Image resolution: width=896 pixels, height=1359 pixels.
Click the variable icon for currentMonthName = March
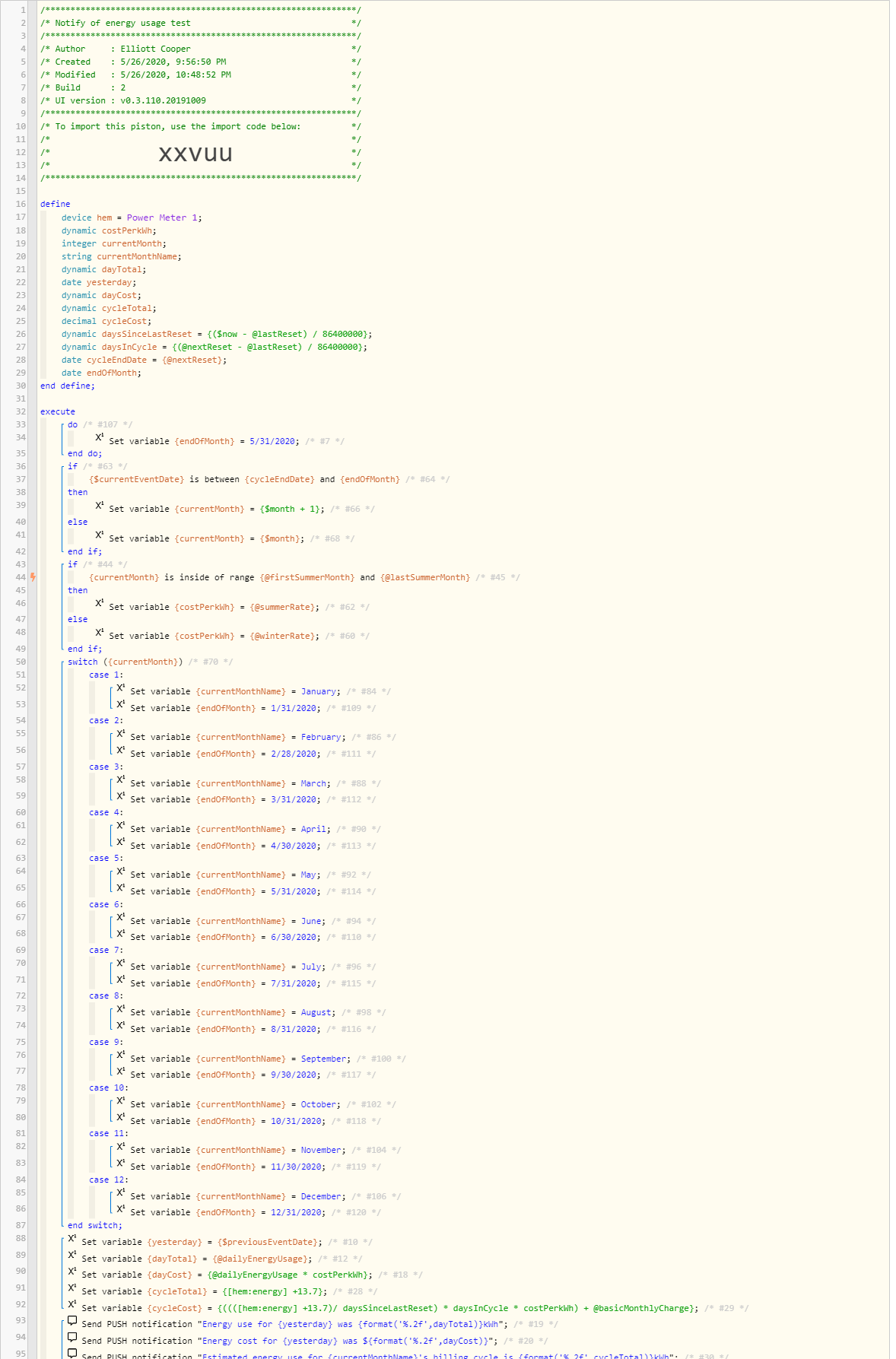point(121,780)
